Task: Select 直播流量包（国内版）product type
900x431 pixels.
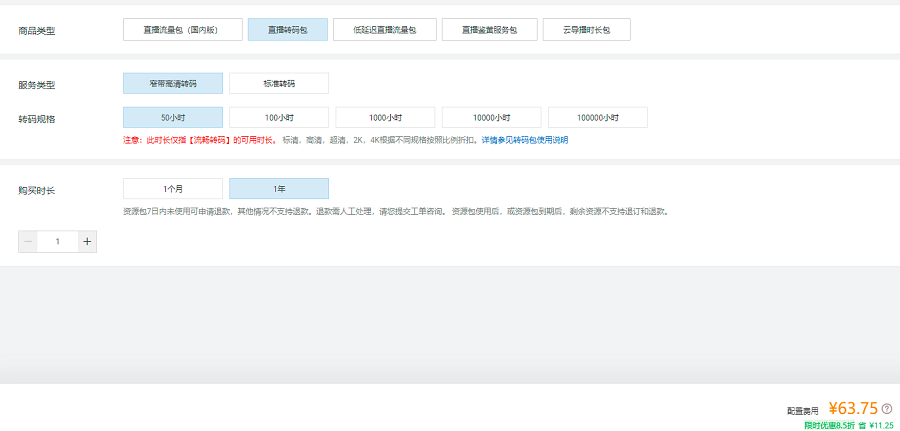Action: [x=183, y=30]
